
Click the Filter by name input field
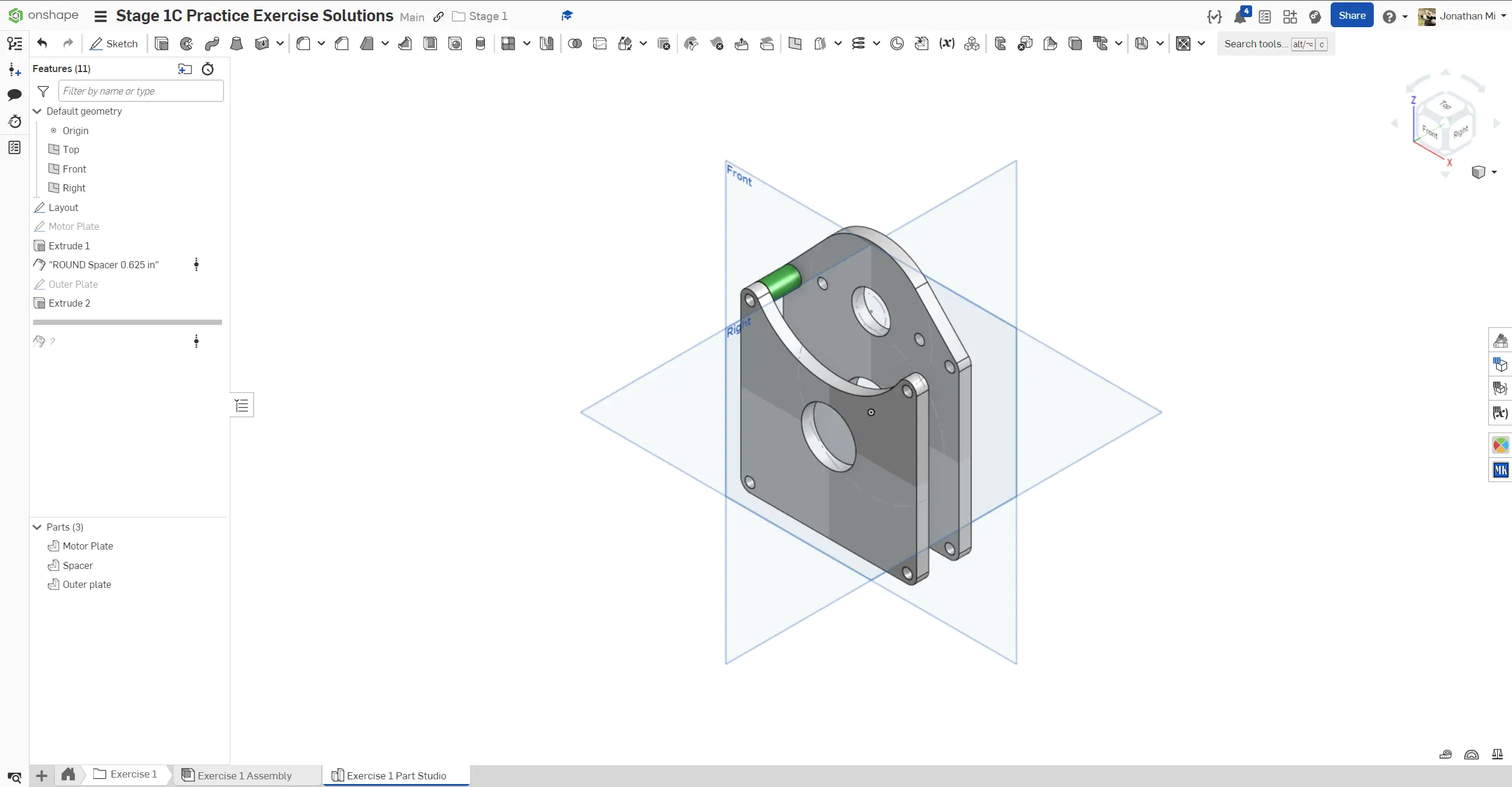(x=141, y=91)
